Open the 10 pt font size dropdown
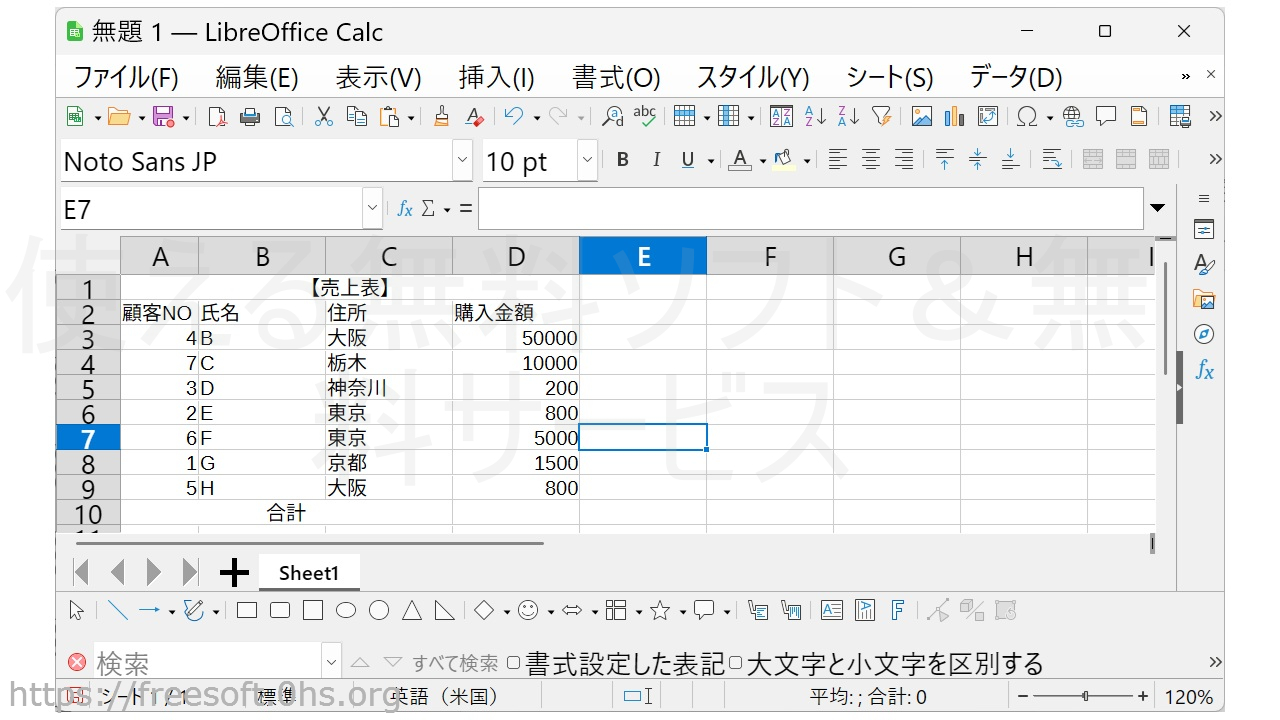 coord(587,160)
